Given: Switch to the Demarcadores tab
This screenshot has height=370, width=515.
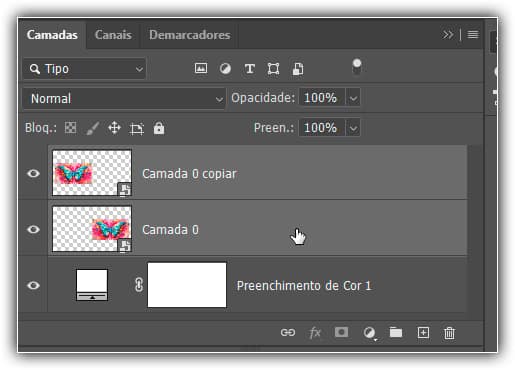Looking at the screenshot, I should [x=189, y=35].
